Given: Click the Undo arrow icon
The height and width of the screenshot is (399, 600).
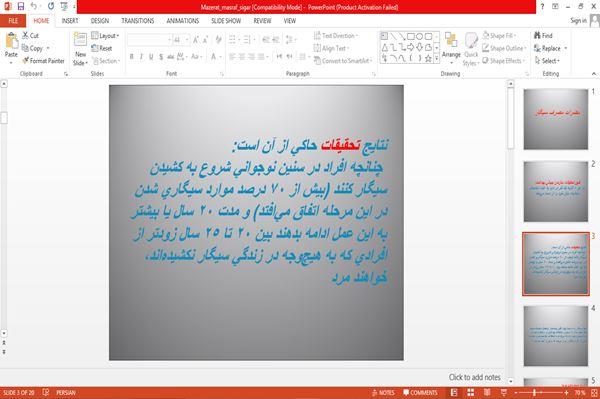Looking at the screenshot, I should [34, 6].
